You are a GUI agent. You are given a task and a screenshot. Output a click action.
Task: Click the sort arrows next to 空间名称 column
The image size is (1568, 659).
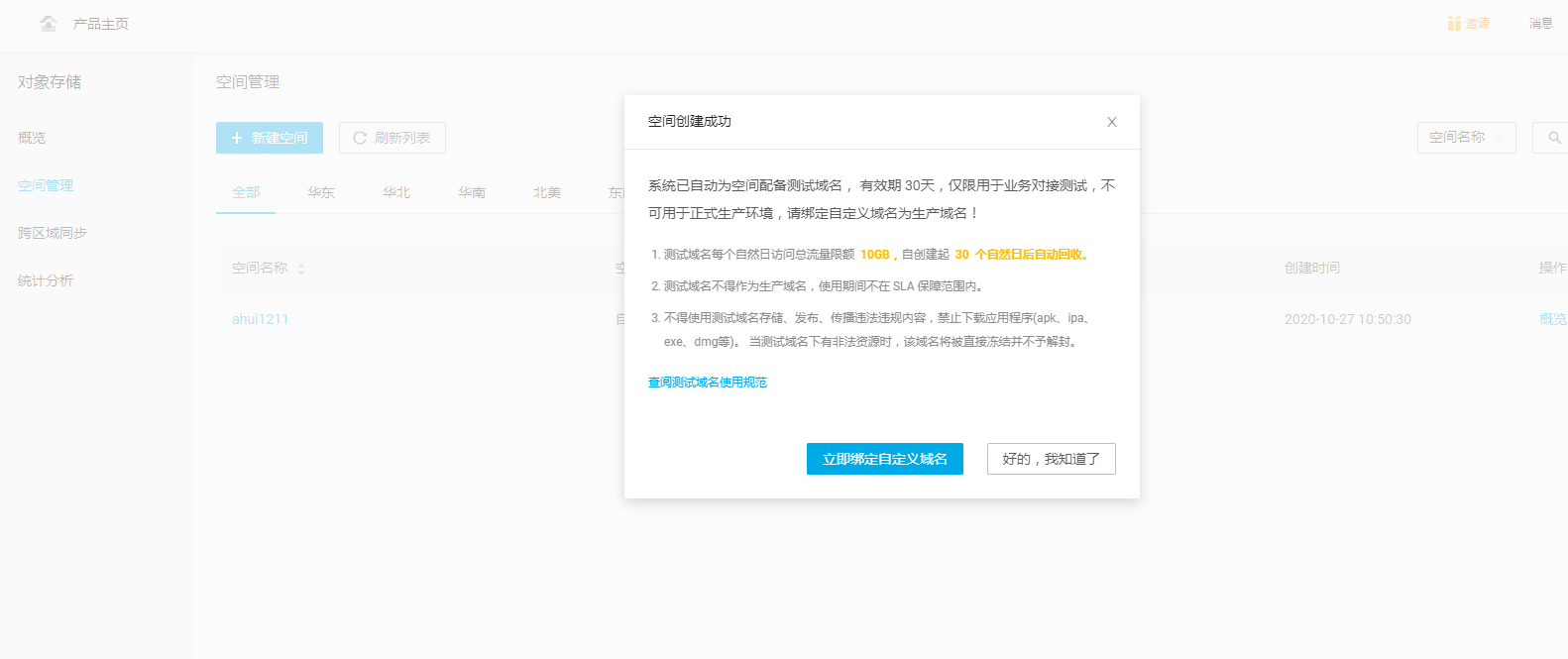tap(301, 269)
